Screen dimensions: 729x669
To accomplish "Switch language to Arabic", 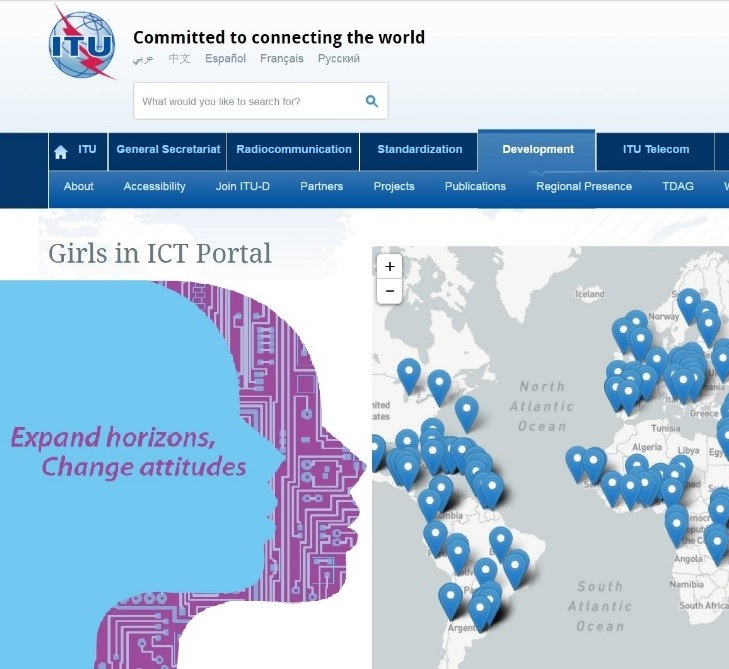I will [x=143, y=59].
